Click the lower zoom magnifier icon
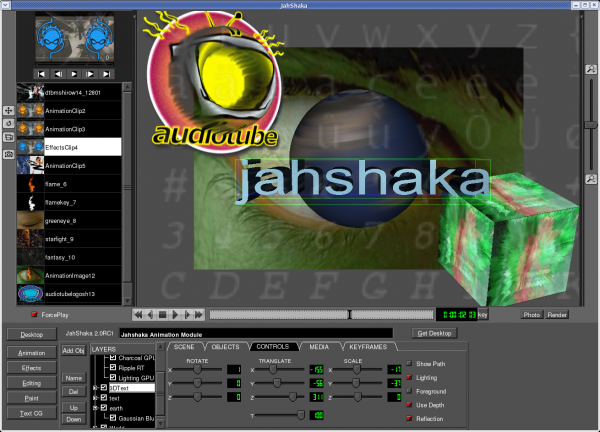The image size is (600, 432). tap(591, 179)
